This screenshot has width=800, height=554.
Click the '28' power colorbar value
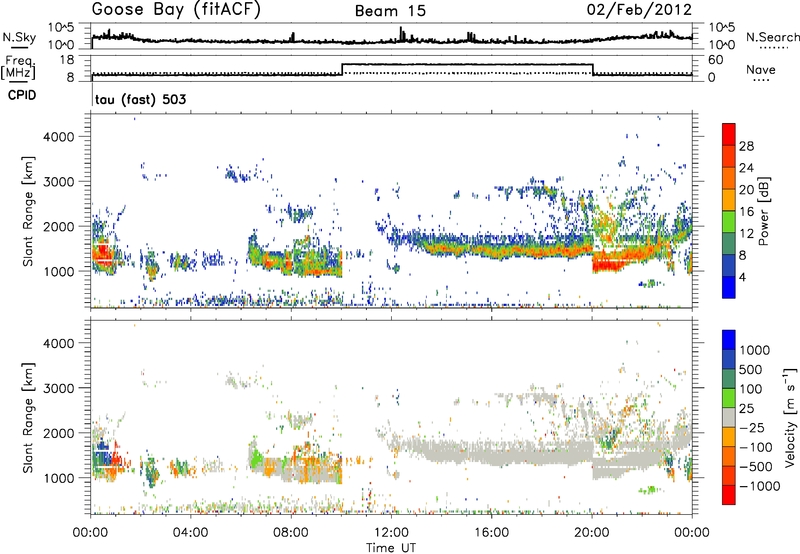coord(746,146)
